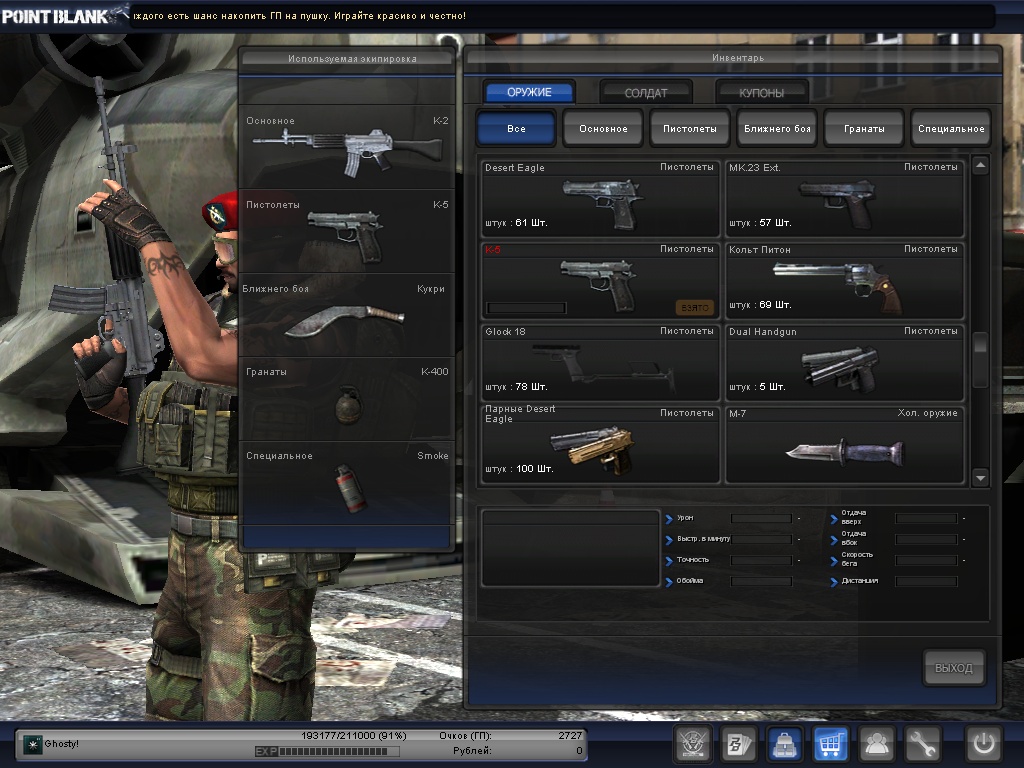The width and height of the screenshot is (1024, 768).
Task: Select the Glock 18 pistol card
Action: (600, 362)
